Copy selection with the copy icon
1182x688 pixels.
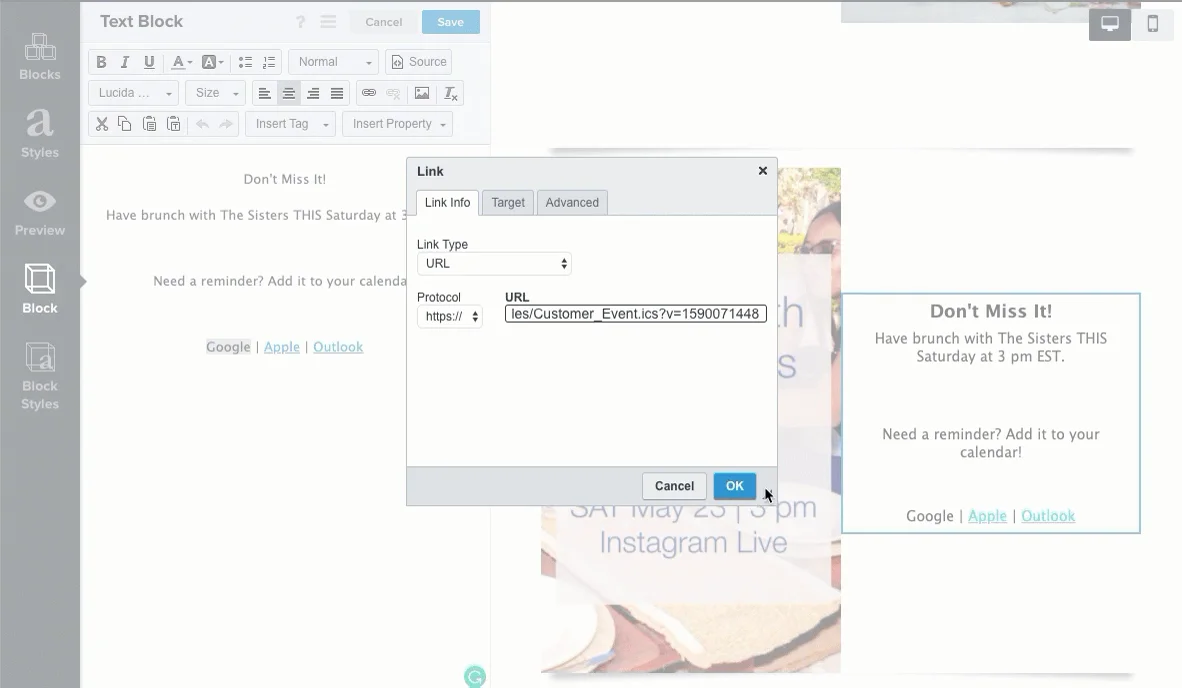click(125, 124)
